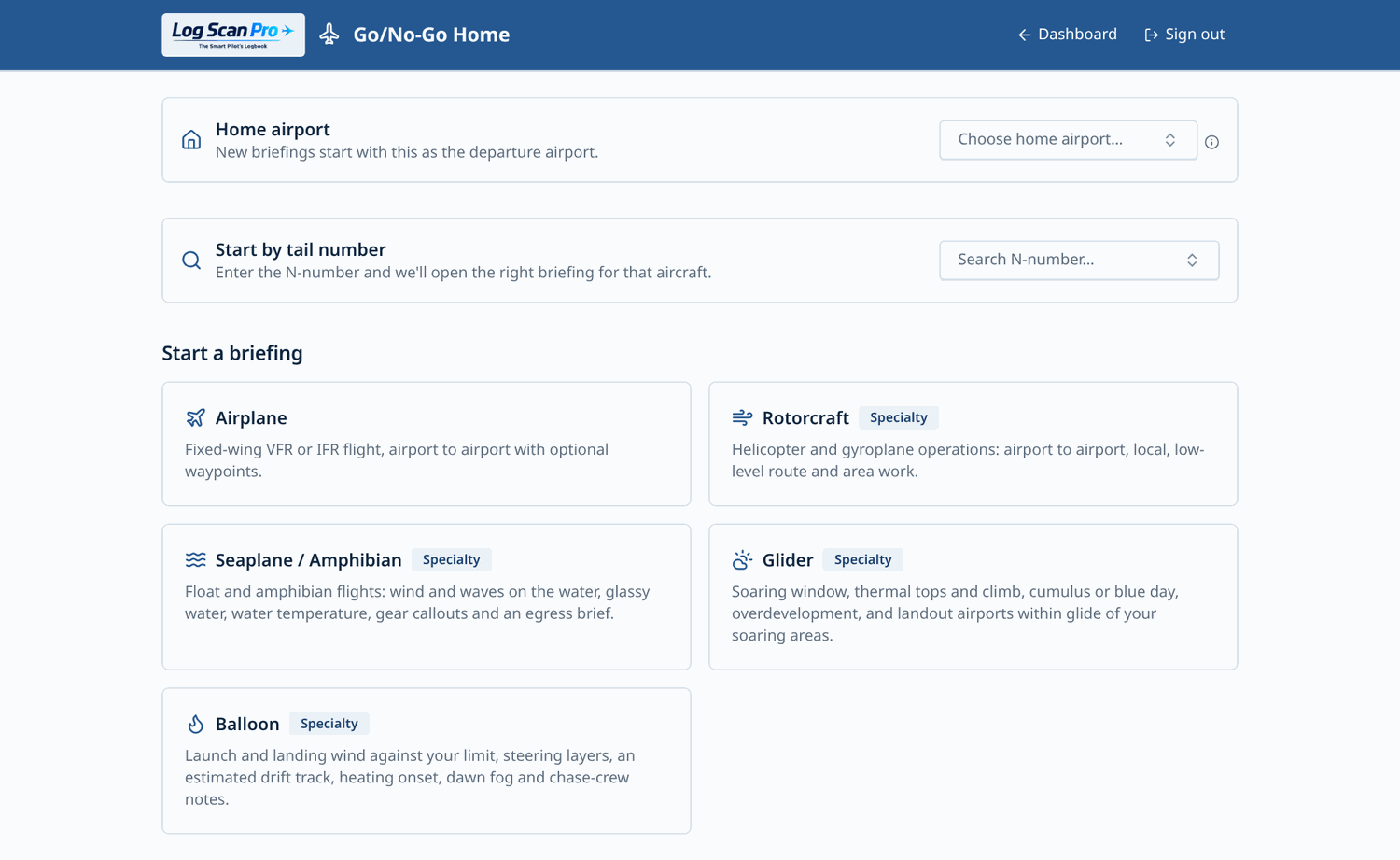
Task: Click the description beginning "Soaring window, thermal tops"
Action: [955, 613]
